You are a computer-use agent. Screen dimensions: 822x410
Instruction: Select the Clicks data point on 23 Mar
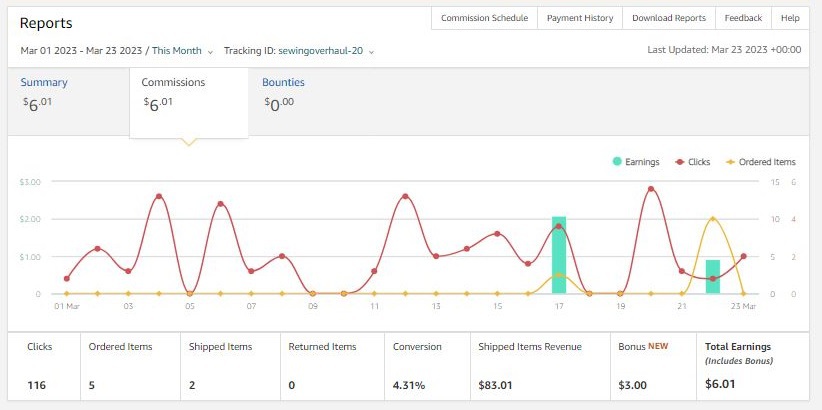743,256
